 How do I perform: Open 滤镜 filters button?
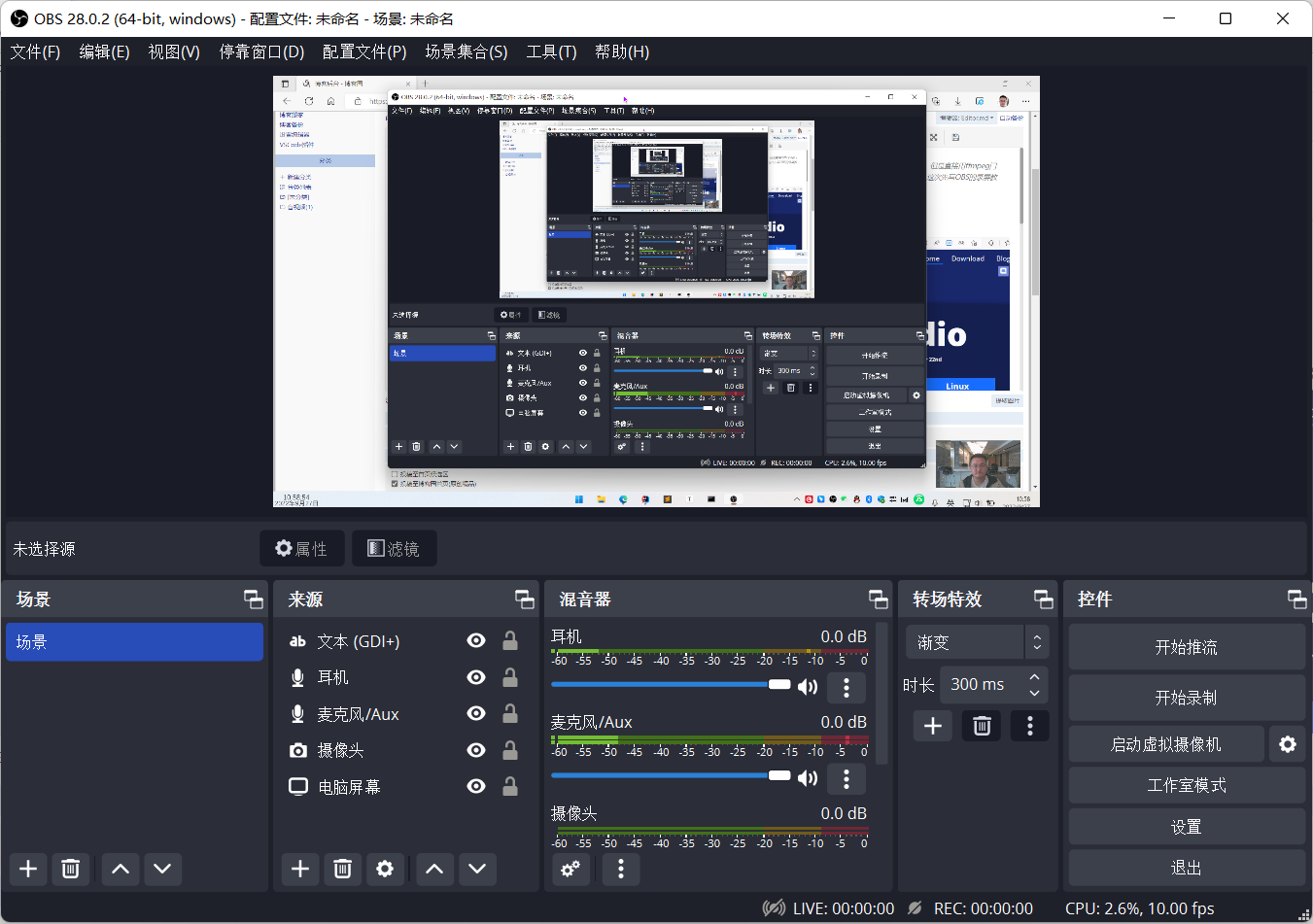coord(394,549)
